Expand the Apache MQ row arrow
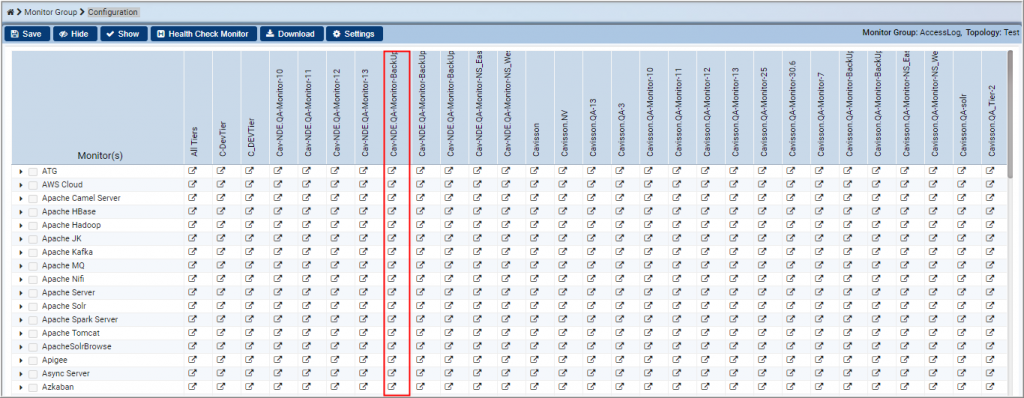1024x398 pixels. [21, 266]
